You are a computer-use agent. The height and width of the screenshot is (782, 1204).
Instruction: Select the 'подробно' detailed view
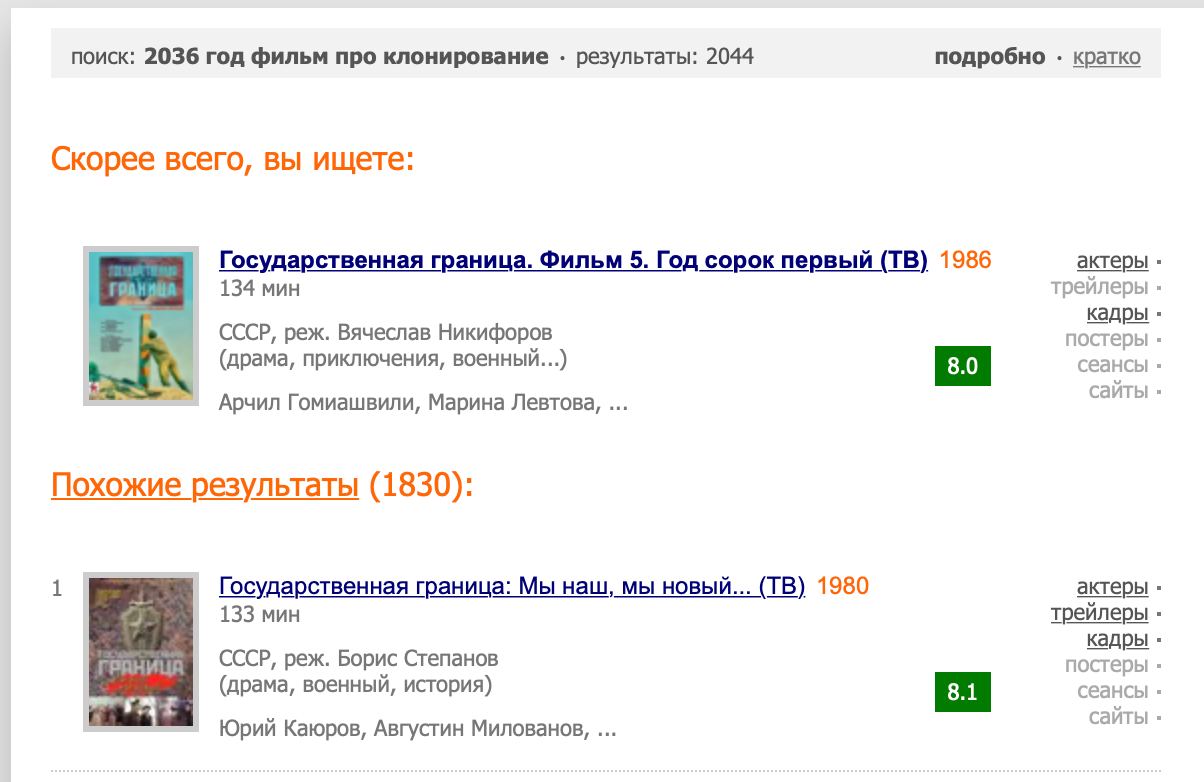pyautogui.click(x=990, y=57)
